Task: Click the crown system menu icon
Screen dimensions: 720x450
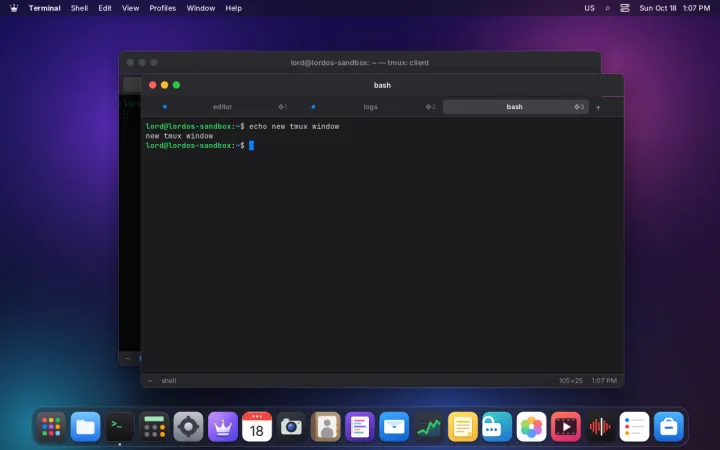Action: pos(14,8)
